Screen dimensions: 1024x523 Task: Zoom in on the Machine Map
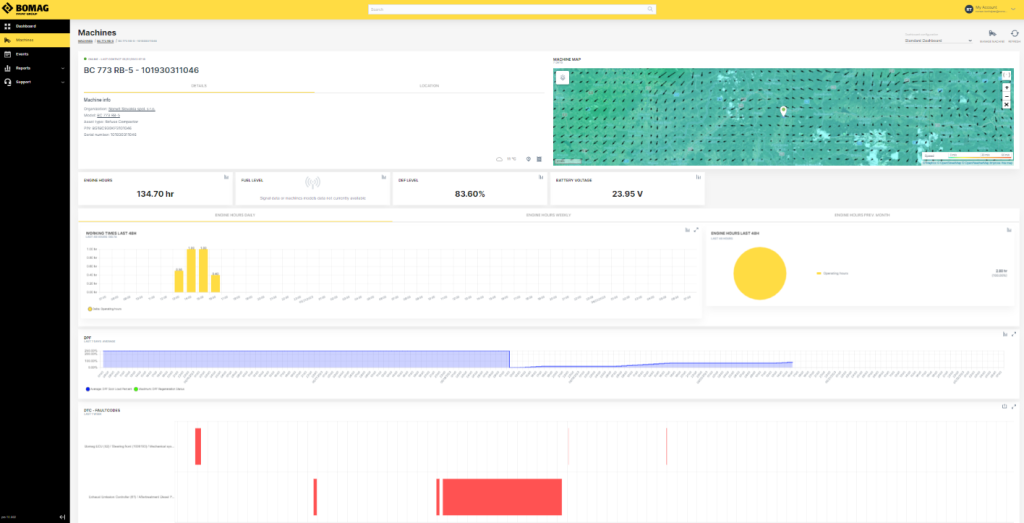click(1006, 87)
